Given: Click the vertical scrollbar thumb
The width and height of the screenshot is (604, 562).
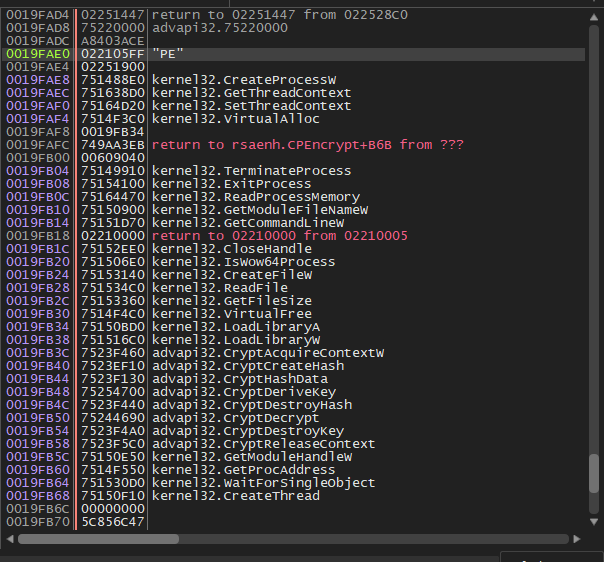Looking at the screenshot, I should click(x=594, y=473).
